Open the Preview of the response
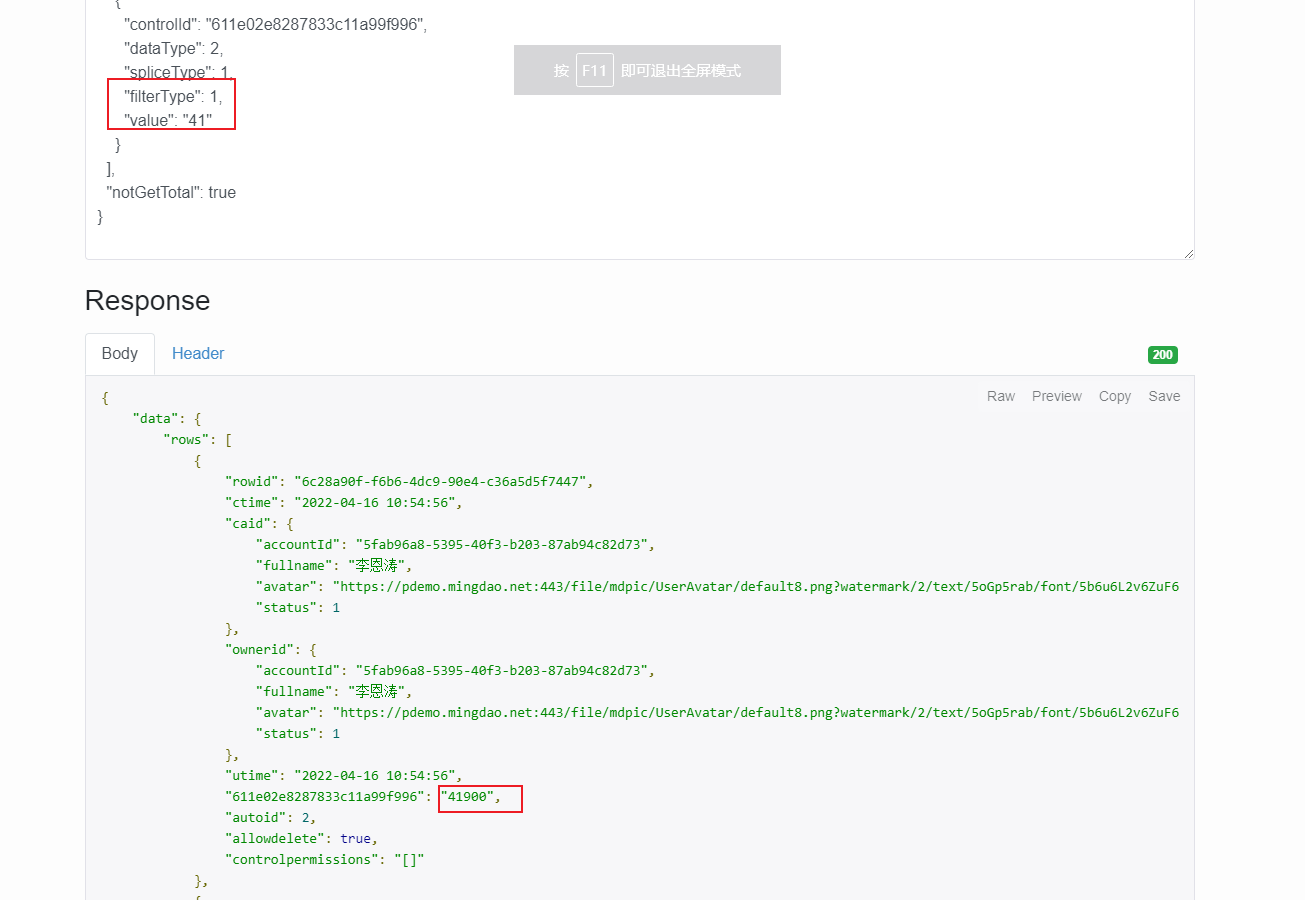This screenshot has width=1305, height=900. coord(1056,396)
